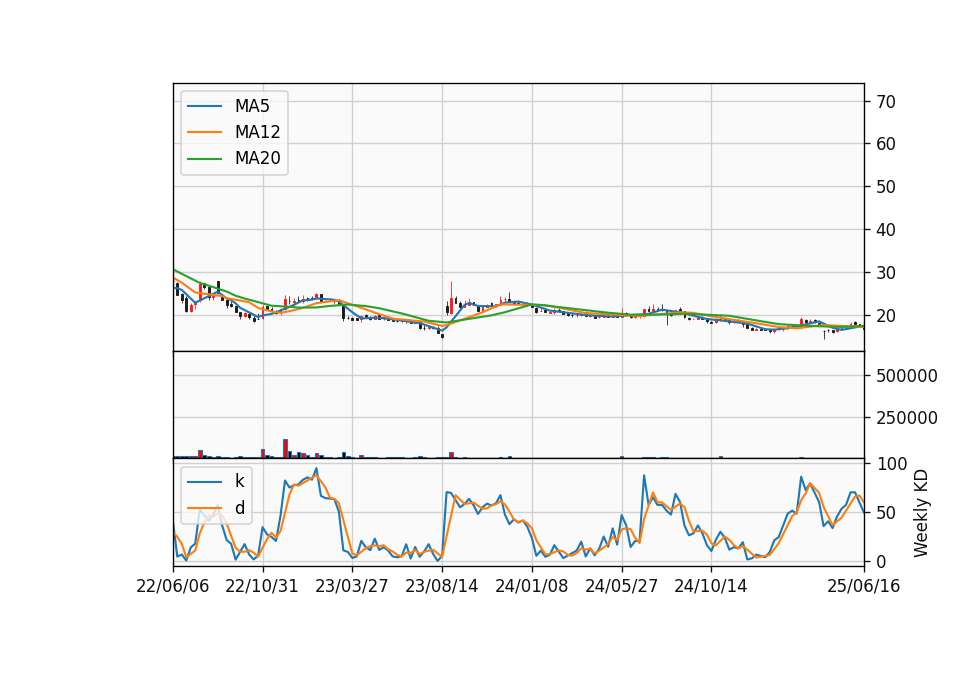960x690 pixels.
Task: Click the orange MA12 legend line sample
Action: coord(204,132)
